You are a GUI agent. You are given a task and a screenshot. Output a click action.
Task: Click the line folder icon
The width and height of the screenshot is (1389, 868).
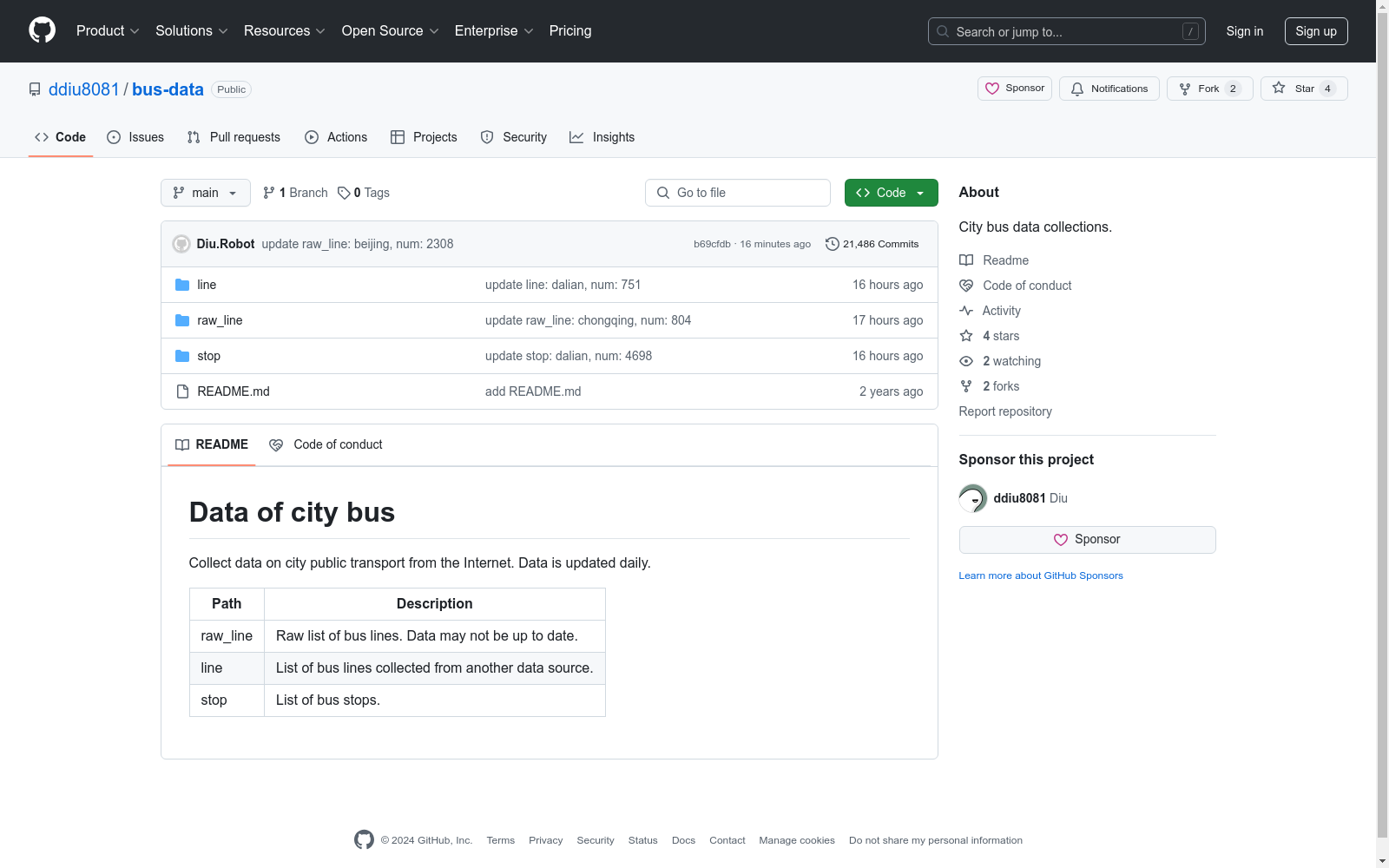[182, 285]
